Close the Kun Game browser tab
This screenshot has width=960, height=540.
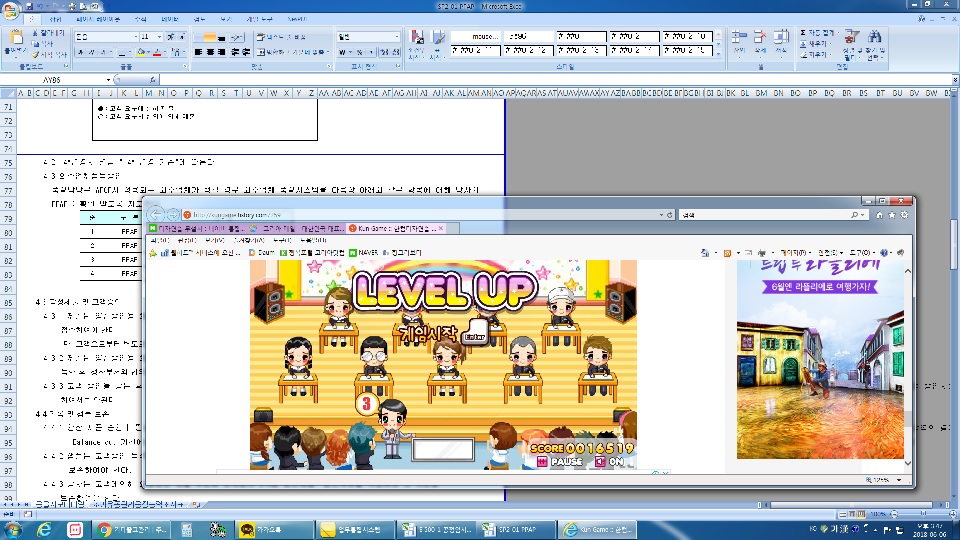(x=441, y=228)
